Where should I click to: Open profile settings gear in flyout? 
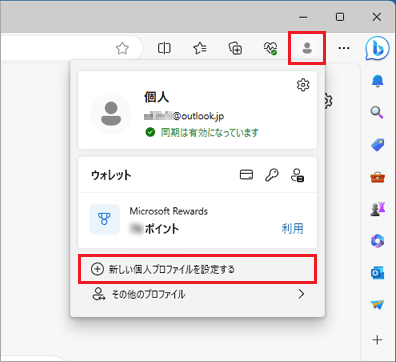pos(303,85)
